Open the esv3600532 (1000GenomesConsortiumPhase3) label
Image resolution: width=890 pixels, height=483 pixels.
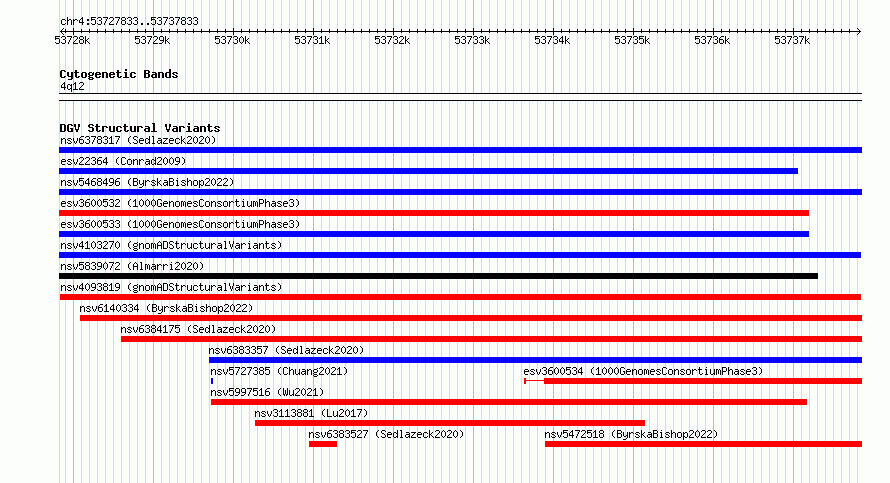click(x=180, y=203)
